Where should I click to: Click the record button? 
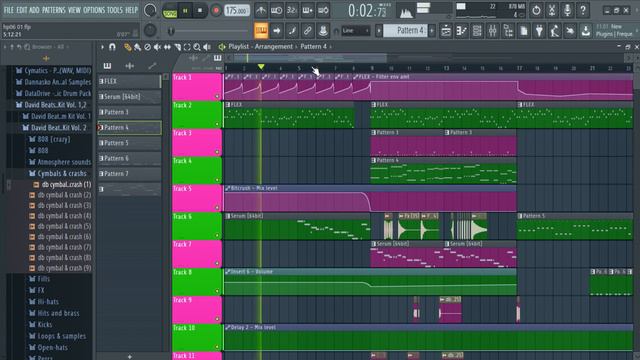click(x=216, y=11)
